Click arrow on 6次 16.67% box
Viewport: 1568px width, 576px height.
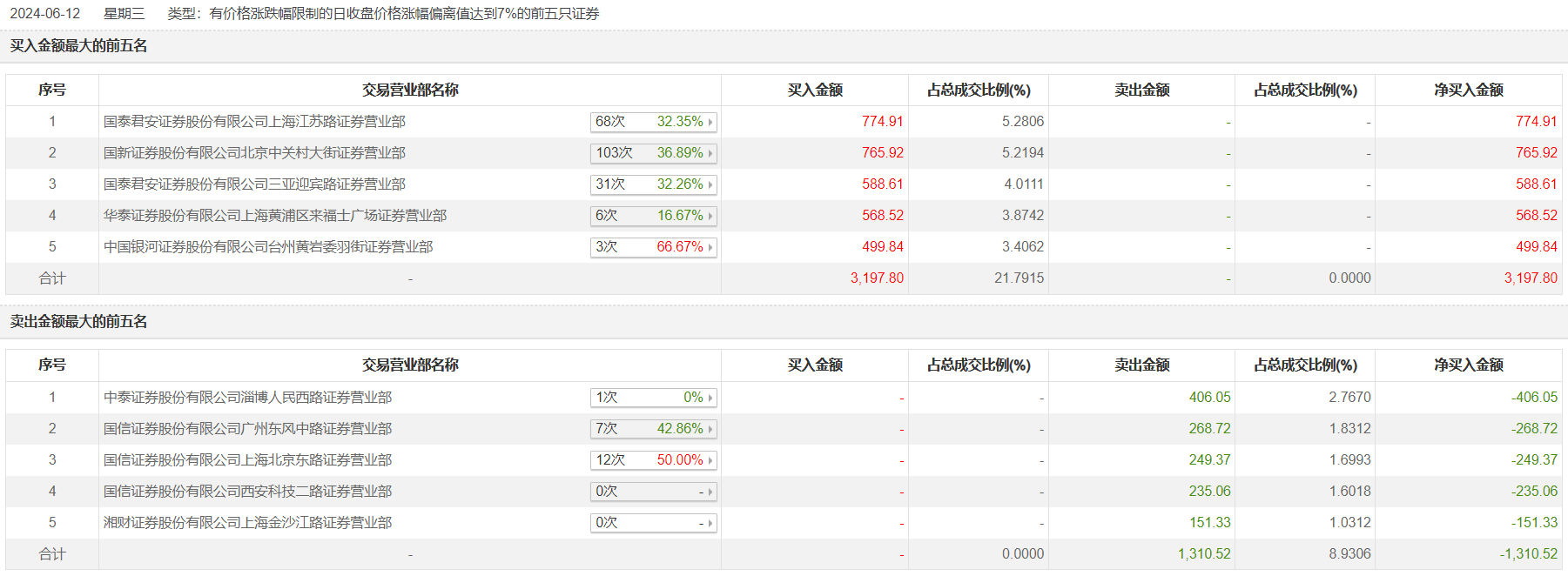coord(710,217)
